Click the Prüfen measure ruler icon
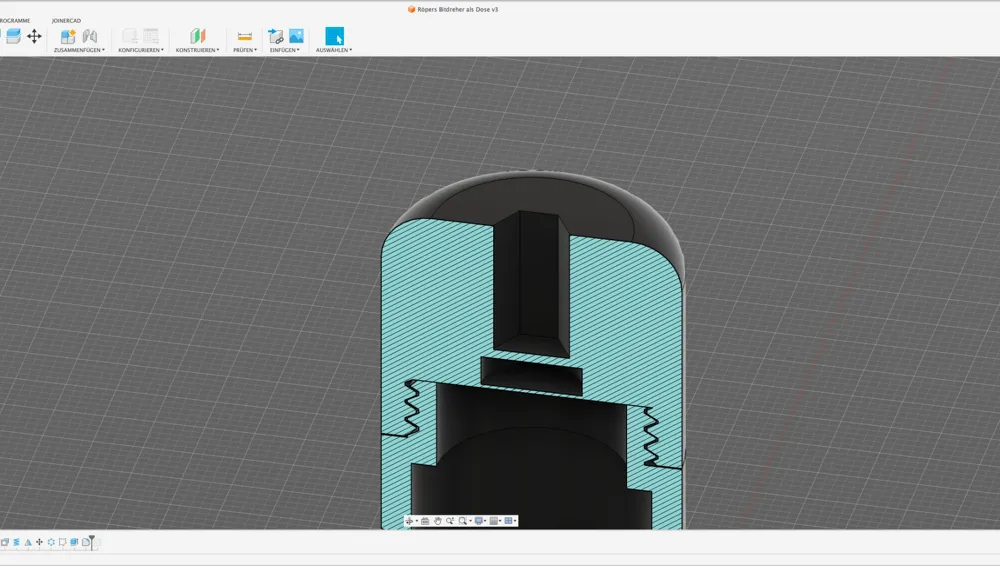1000x572 pixels. click(244, 36)
